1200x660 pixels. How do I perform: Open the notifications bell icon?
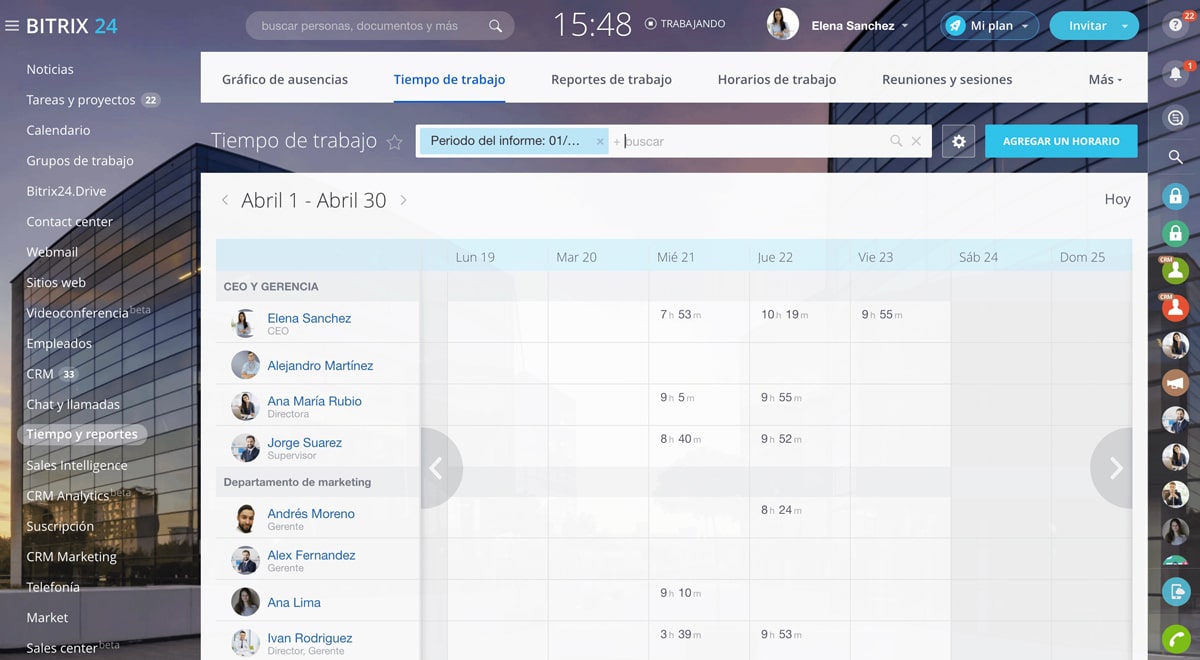[1176, 73]
